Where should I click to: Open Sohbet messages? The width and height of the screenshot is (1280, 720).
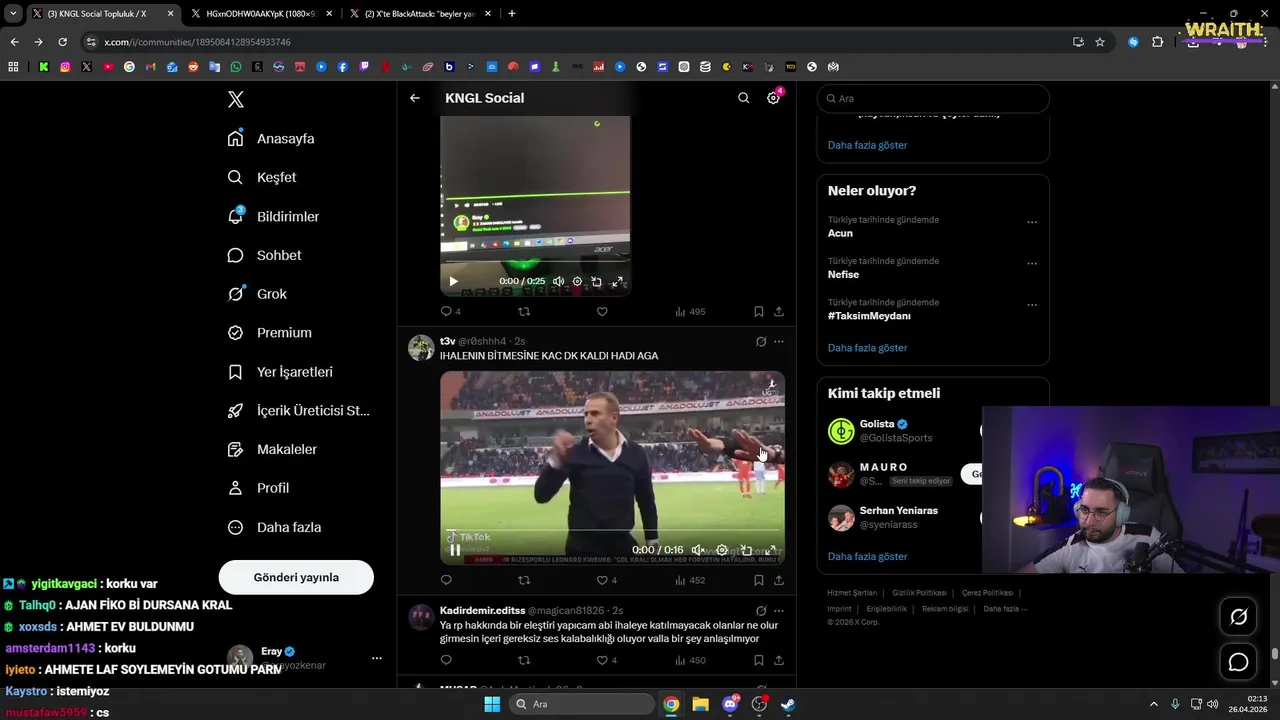(x=264, y=255)
